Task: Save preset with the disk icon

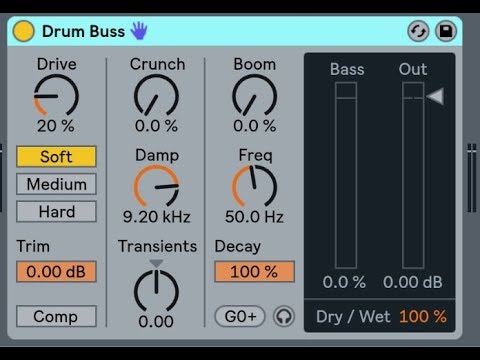Action: (446, 32)
